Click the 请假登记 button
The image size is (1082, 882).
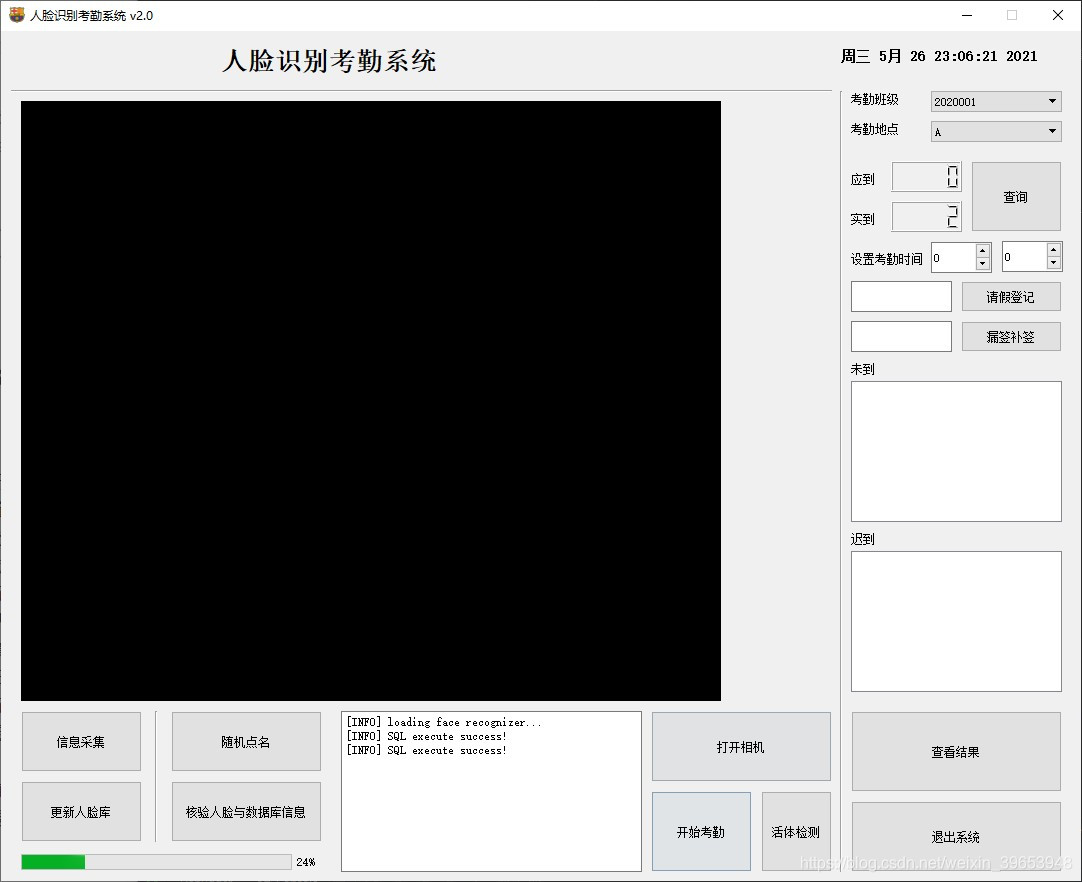pyautogui.click(x=1011, y=297)
